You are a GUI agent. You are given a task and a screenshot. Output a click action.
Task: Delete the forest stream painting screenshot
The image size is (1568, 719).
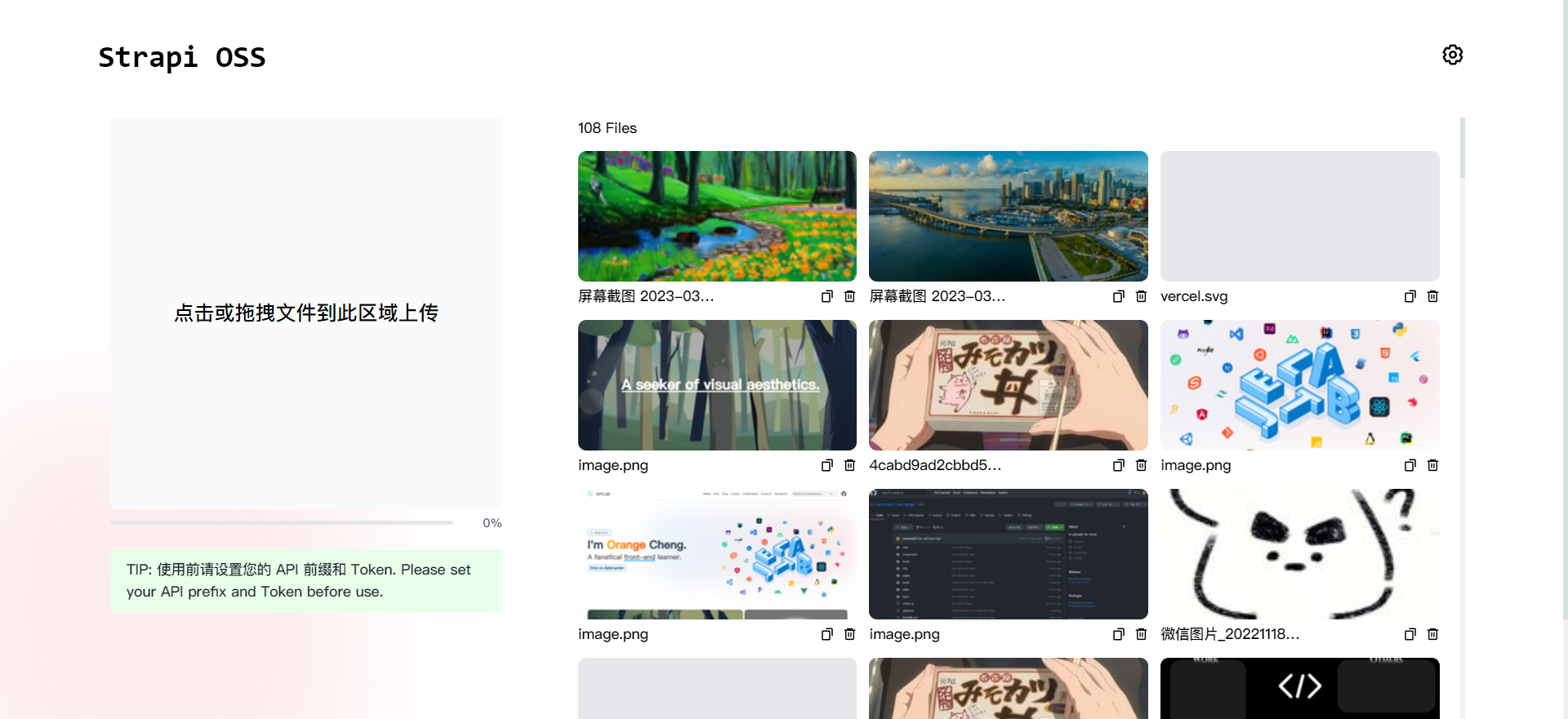(849, 296)
